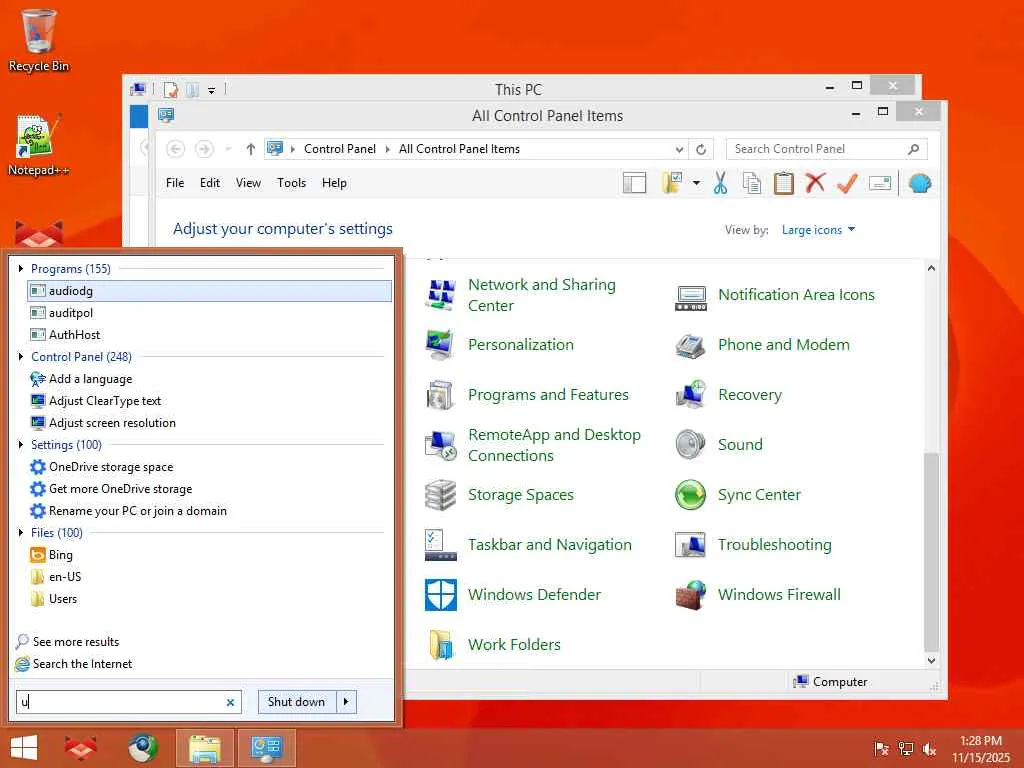Click See more results link
This screenshot has height=768, width=1024.
pos(76,642)
